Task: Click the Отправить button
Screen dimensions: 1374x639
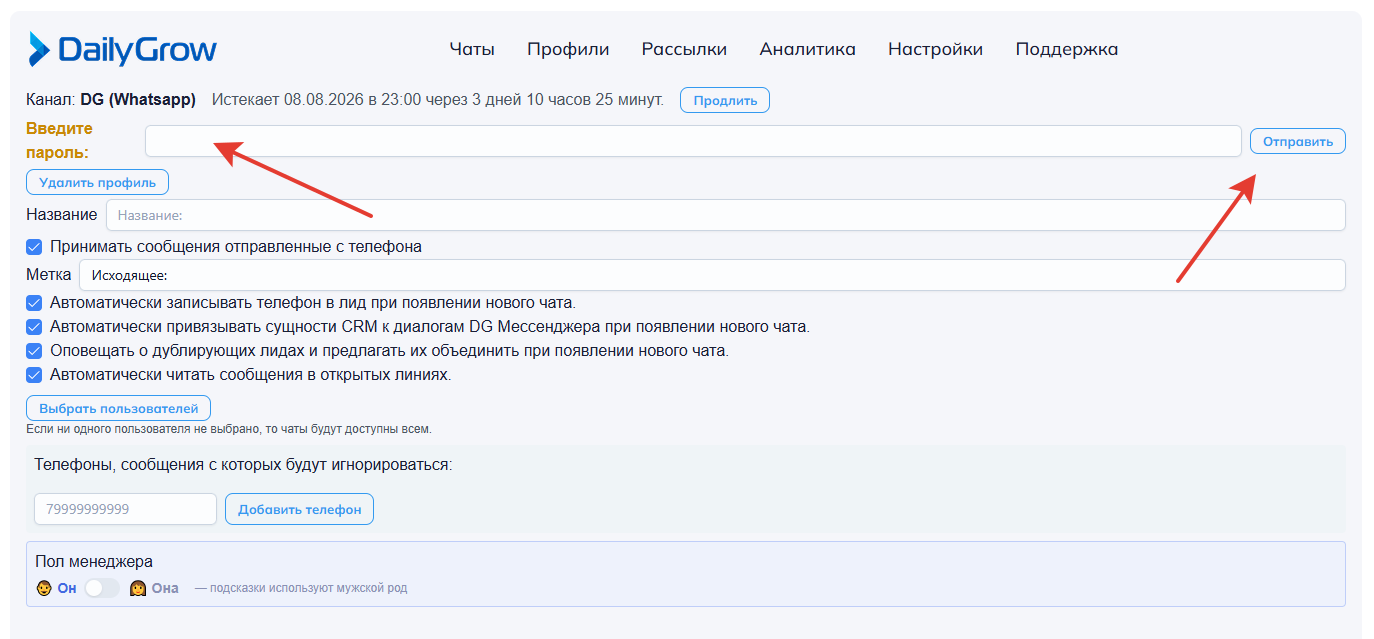Action: 1297,141
